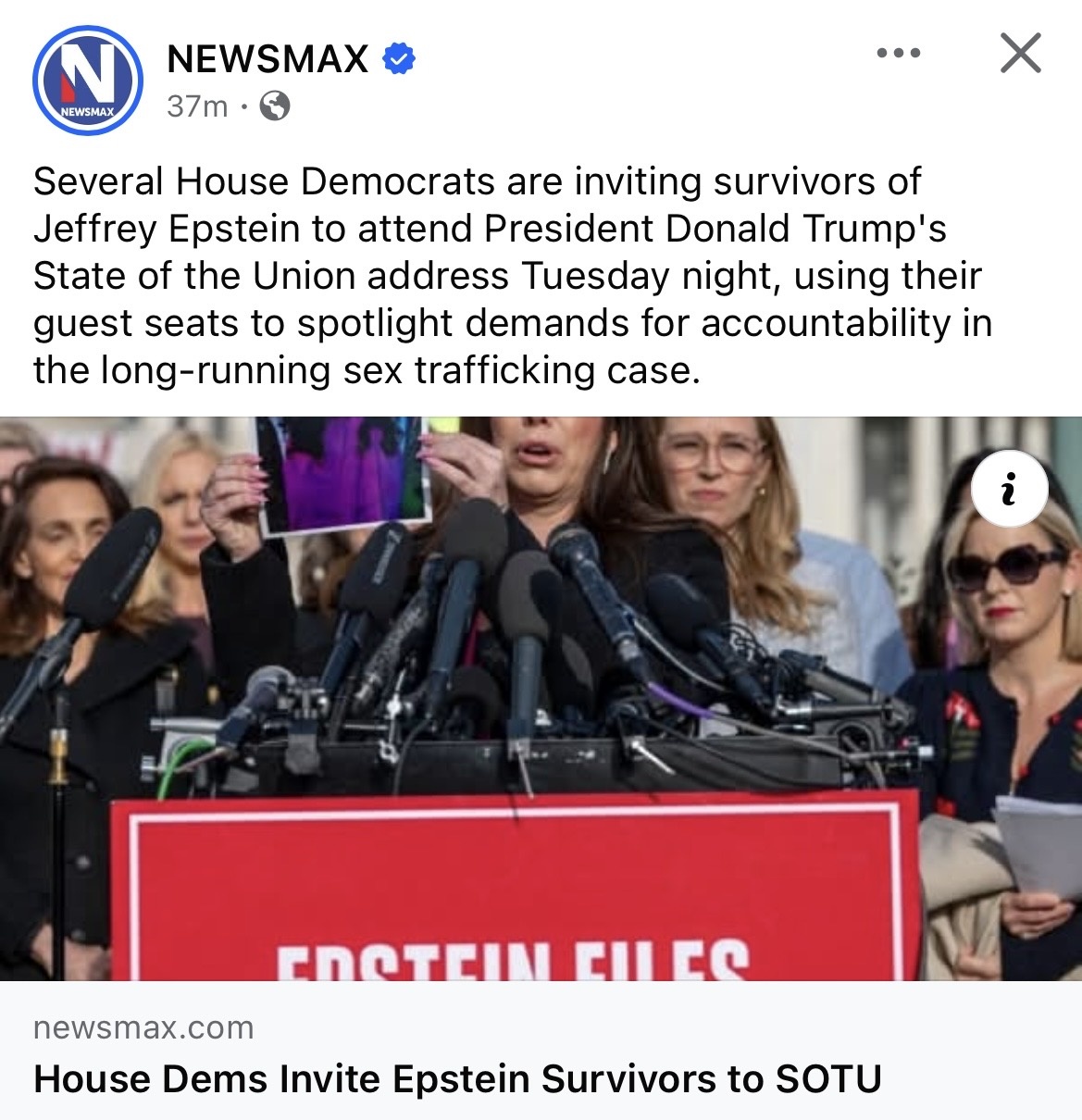
Task: Click caption line mentioning sex trafficking case
Action: click(367, 370)
